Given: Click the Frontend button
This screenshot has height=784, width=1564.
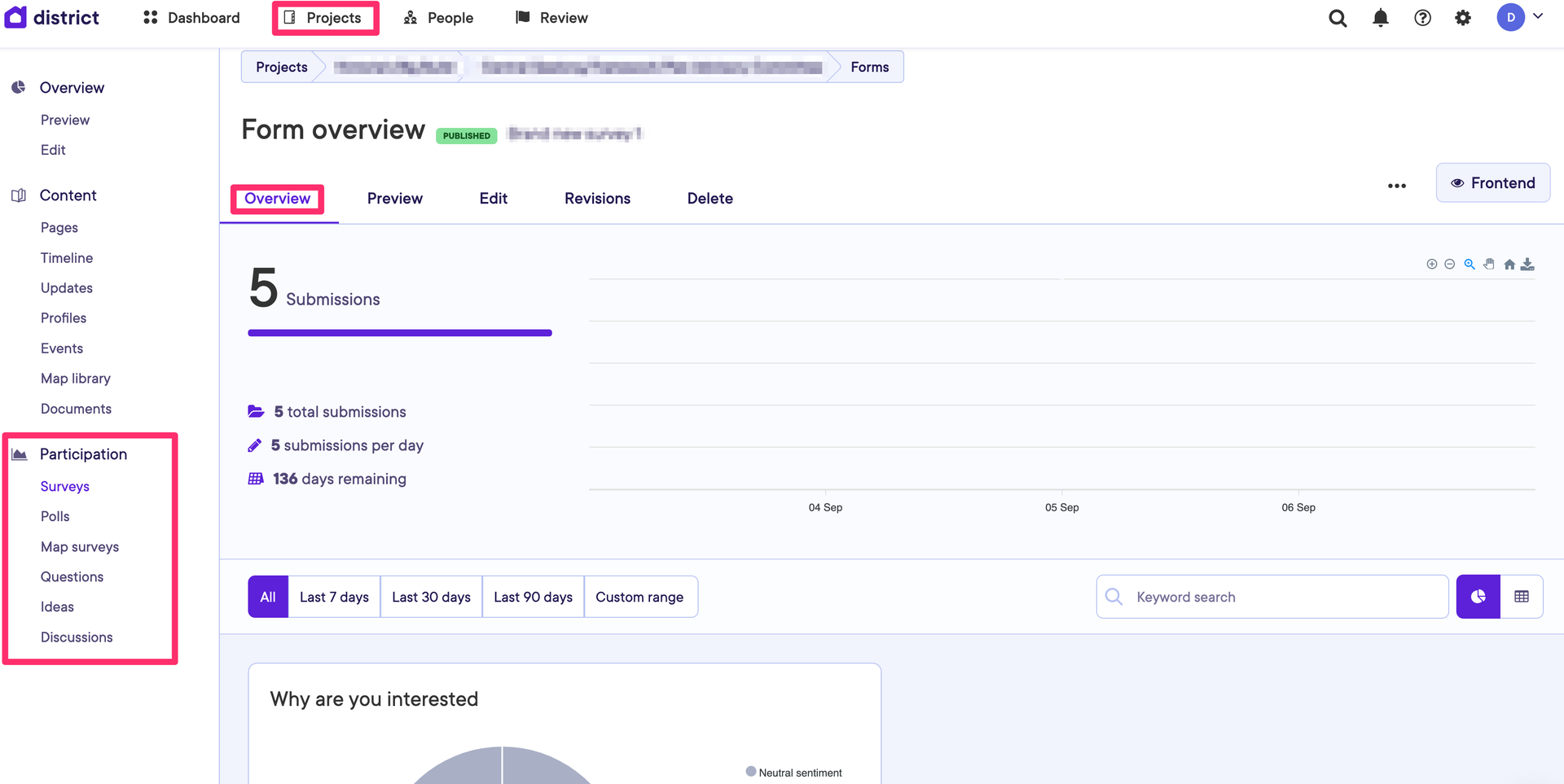Looking at the screenshot, I should click(1492, 183).
